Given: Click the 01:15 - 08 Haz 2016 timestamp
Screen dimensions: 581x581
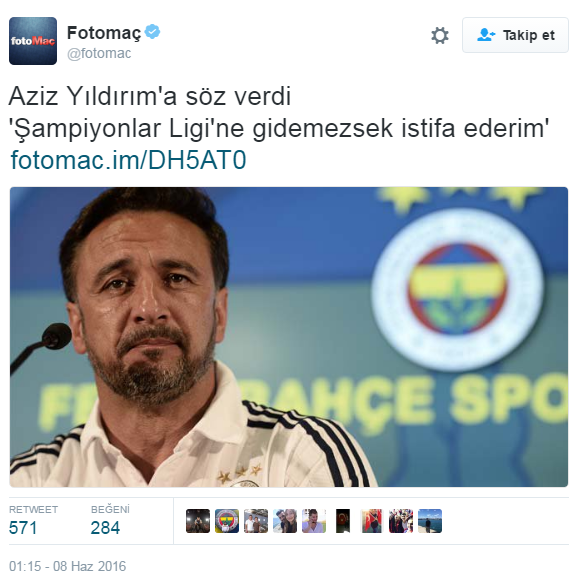Looking at the screenshot, I should pyautogui.click(x=67, y=566).
